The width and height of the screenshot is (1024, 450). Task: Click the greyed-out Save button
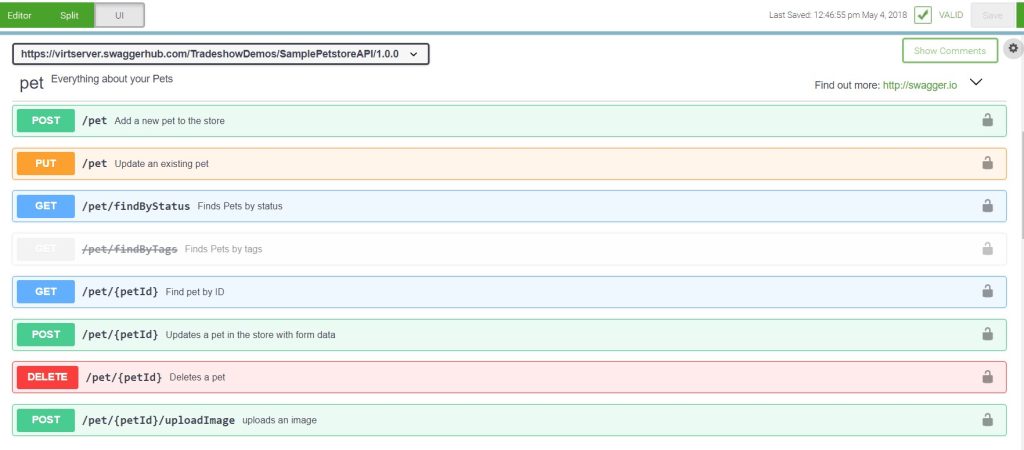tap(993, 15)
